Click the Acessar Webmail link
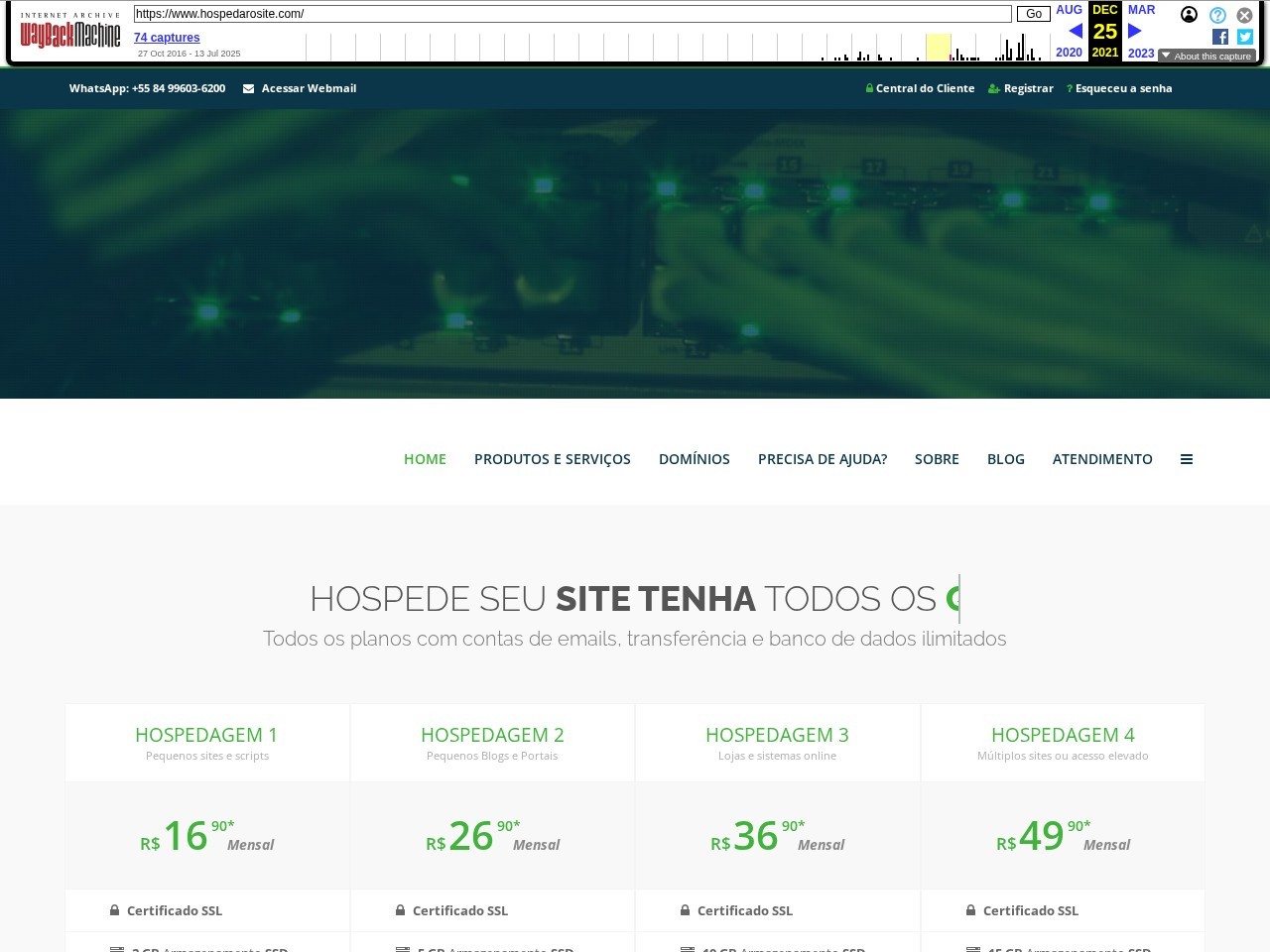This screenshot has width=1270, height=952. [308, 88]
